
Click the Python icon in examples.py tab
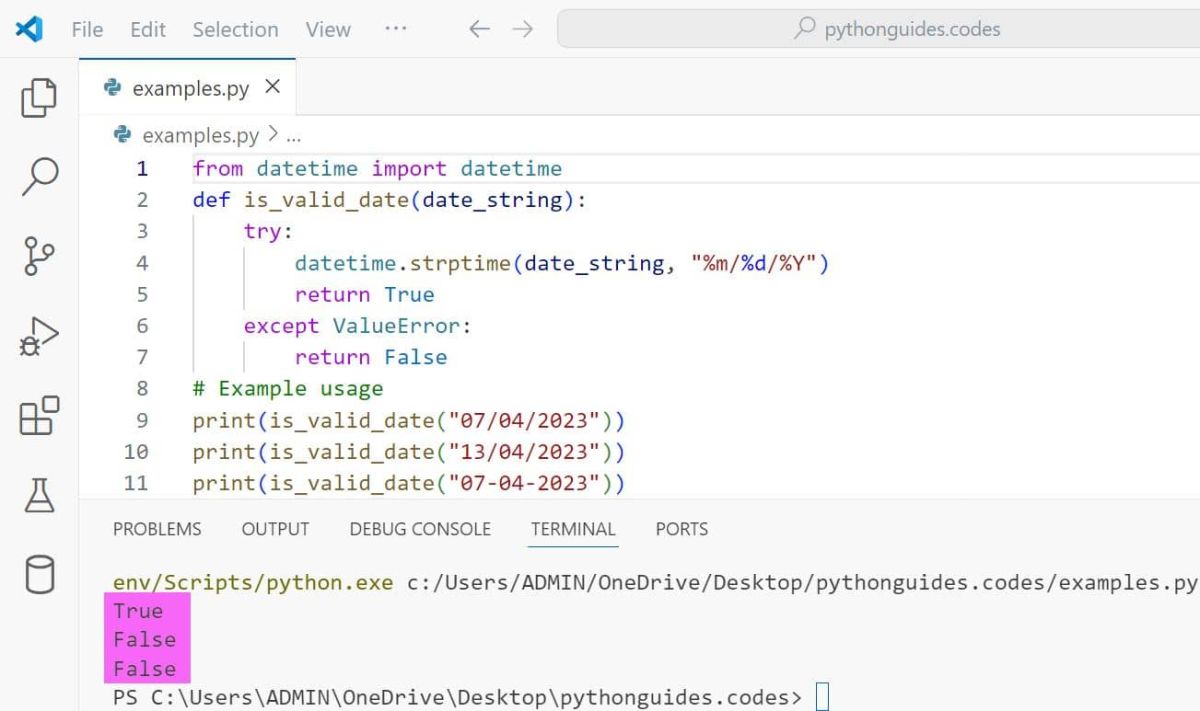(x=113, y=88)
